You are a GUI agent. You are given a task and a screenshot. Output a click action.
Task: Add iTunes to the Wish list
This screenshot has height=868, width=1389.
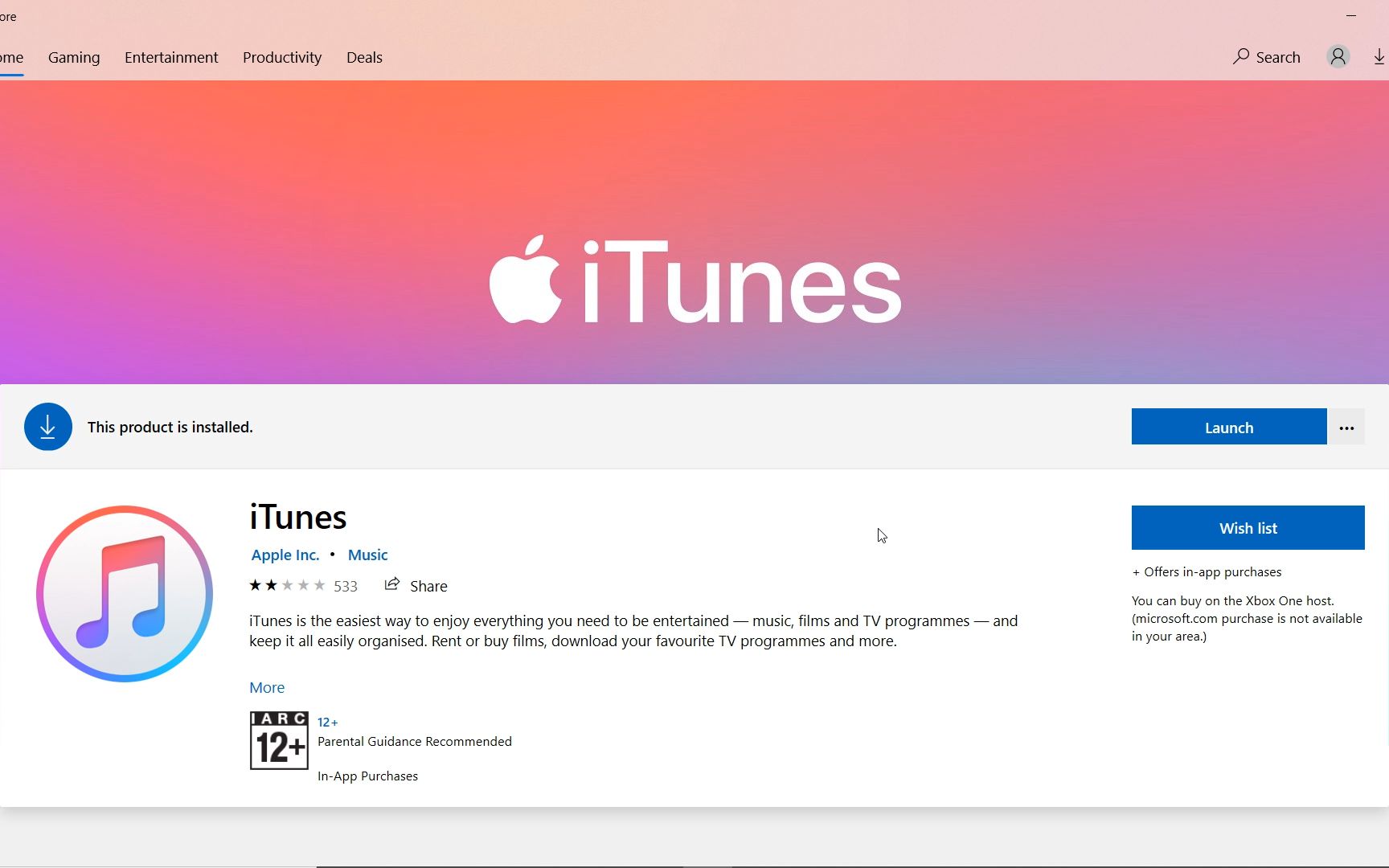point(1248,528)
